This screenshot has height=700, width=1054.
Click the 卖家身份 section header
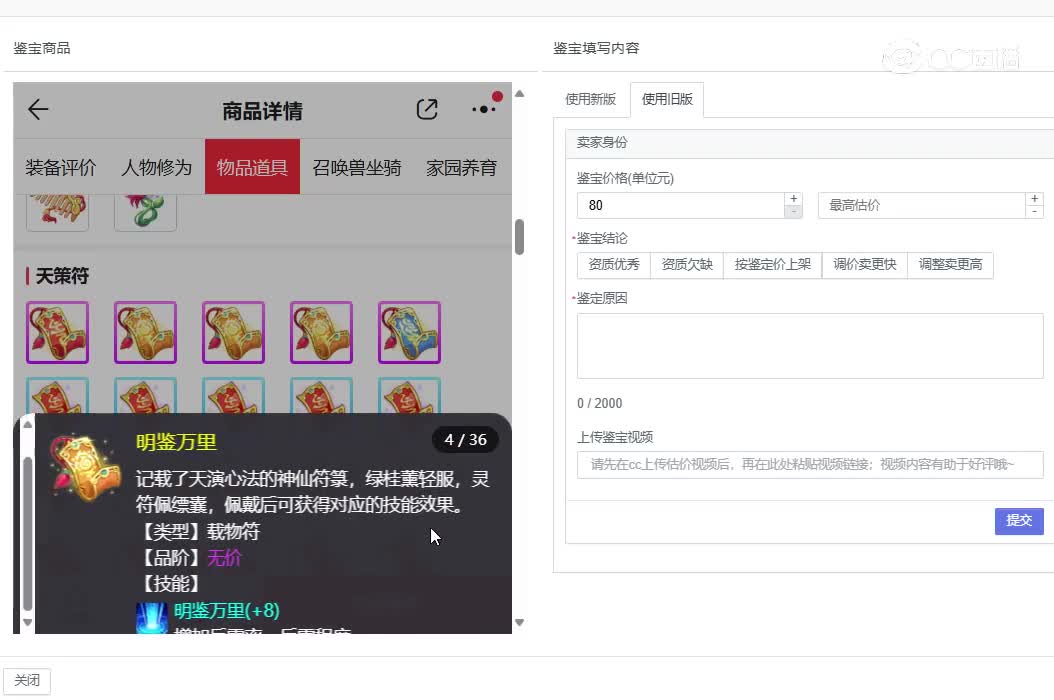(x=602, y=143)
